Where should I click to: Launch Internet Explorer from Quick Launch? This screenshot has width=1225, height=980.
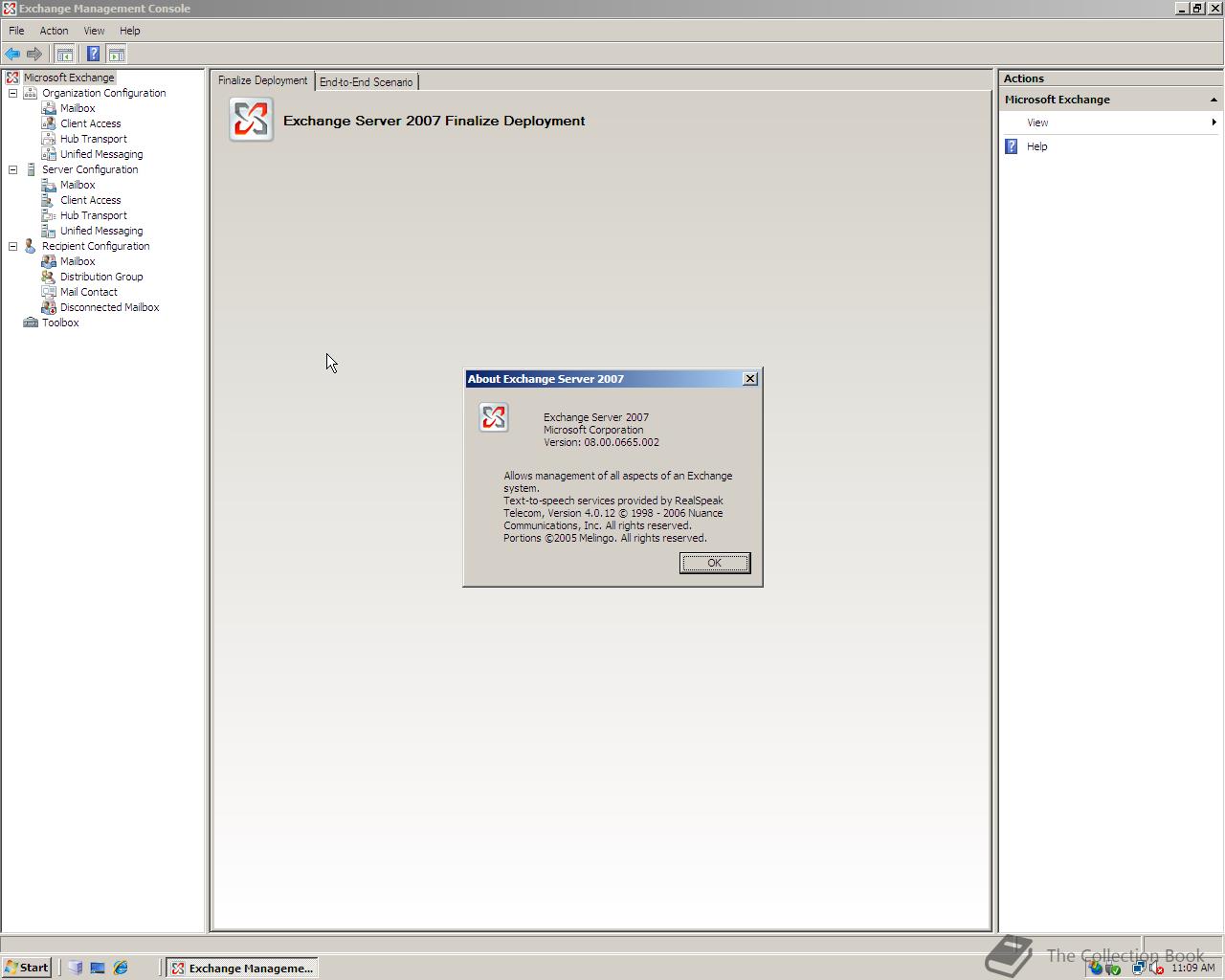click(x=121, y=968)
